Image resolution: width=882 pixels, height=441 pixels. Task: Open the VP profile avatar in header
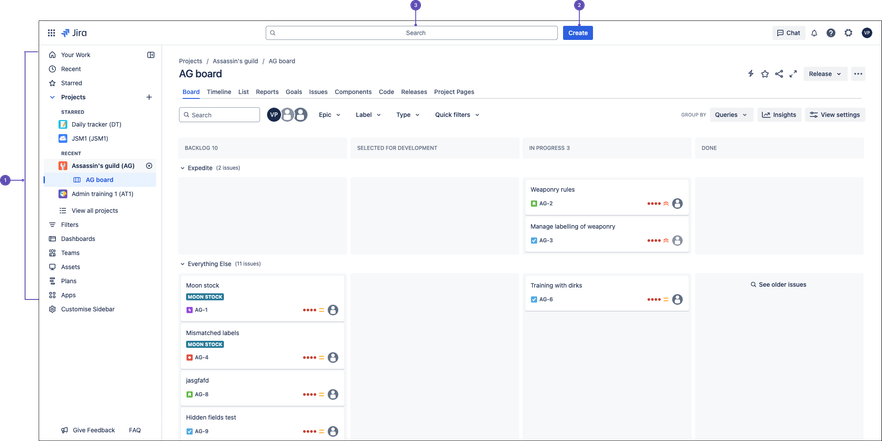click(866, 33)
